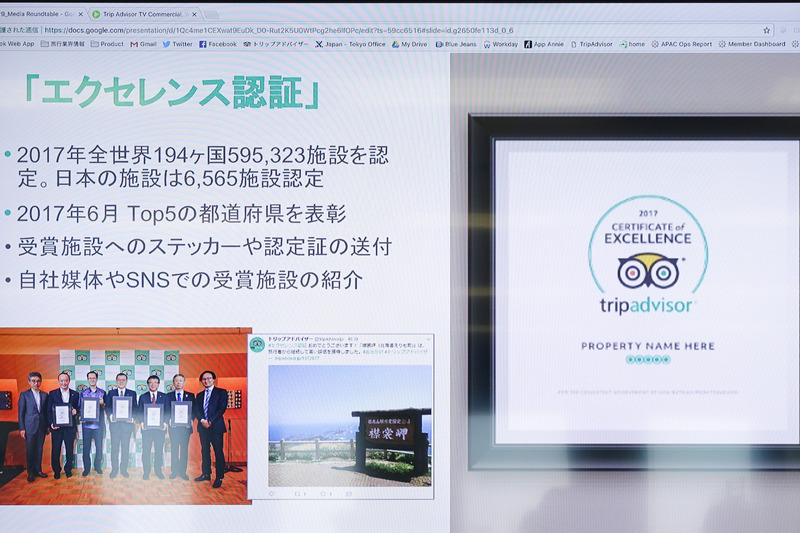
Task: Open the 旅行業界情報 bookmarks folder
Action: pyautogui.click(x=63, y=44)
